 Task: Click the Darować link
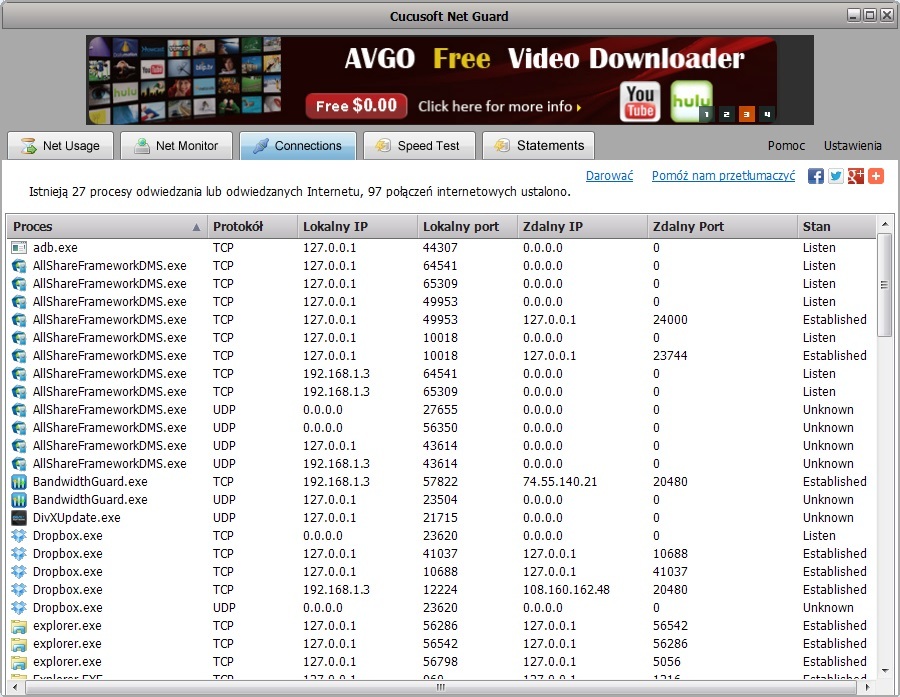click(610, 176)
